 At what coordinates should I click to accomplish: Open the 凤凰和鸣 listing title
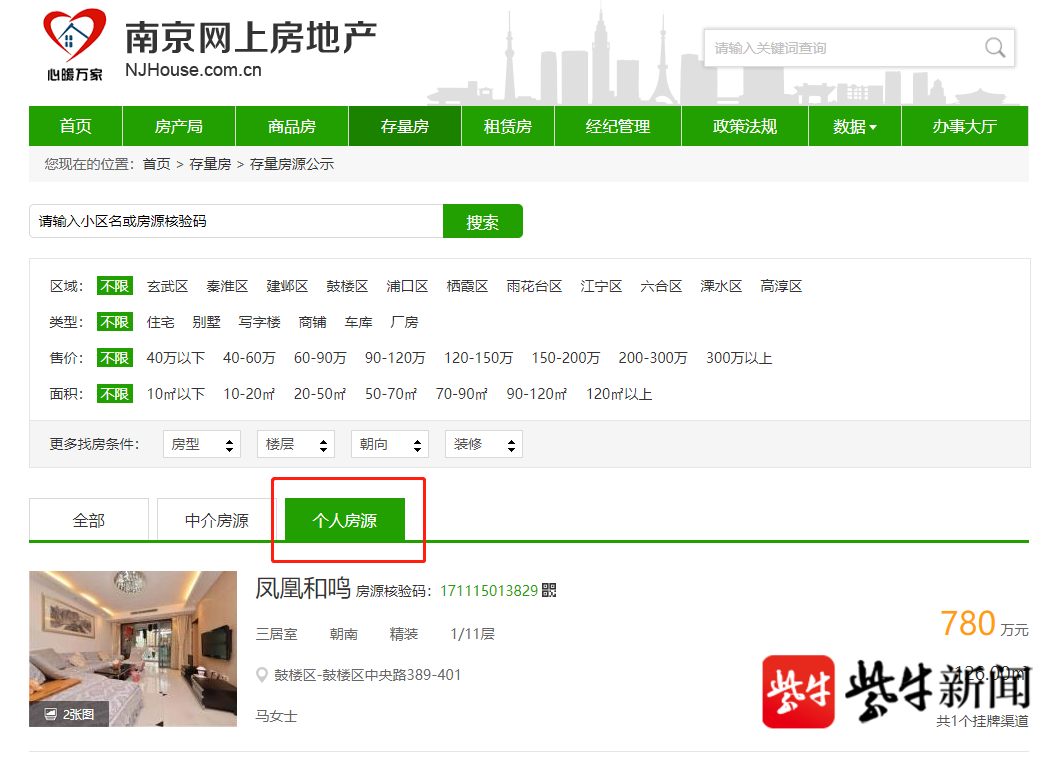(302, 588)
